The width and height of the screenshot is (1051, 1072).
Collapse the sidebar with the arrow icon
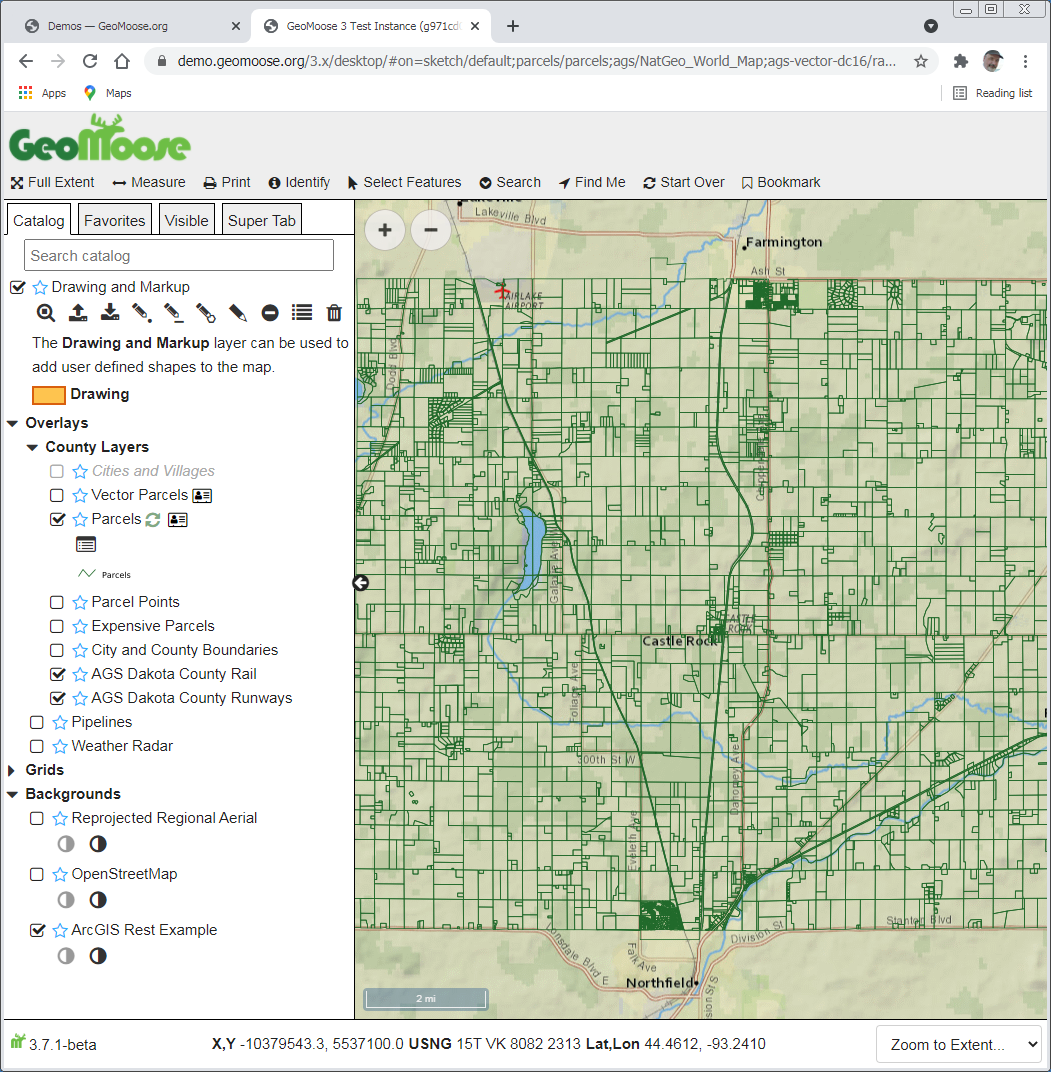360,582
